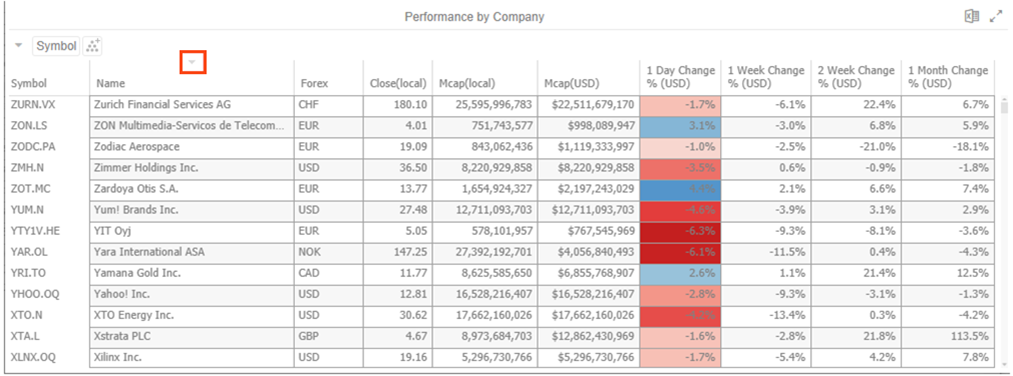Click the blue 3.1% change cell

(x=680, y=125)
